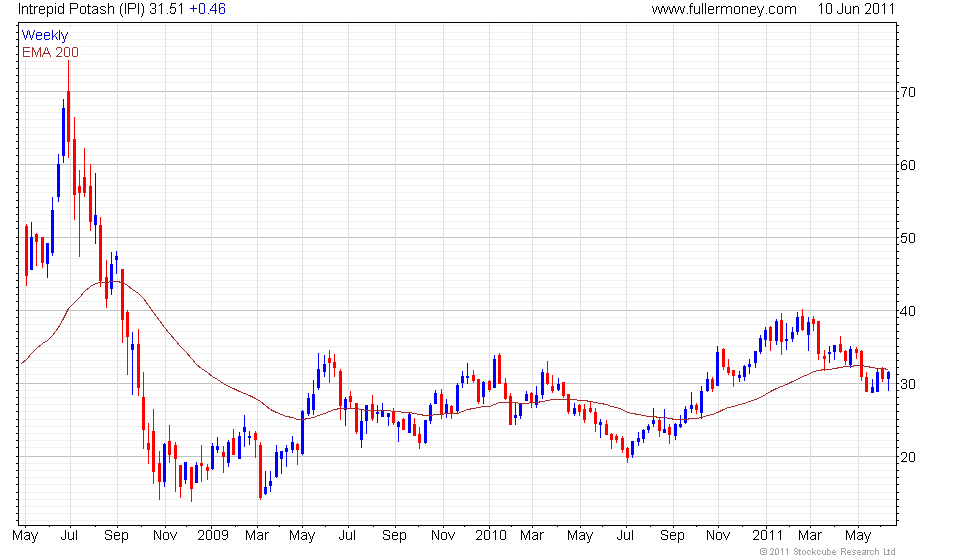This screenshot has height=560, width=980.
Task: Click the 20 price axis label
Action: coord(908,458)
